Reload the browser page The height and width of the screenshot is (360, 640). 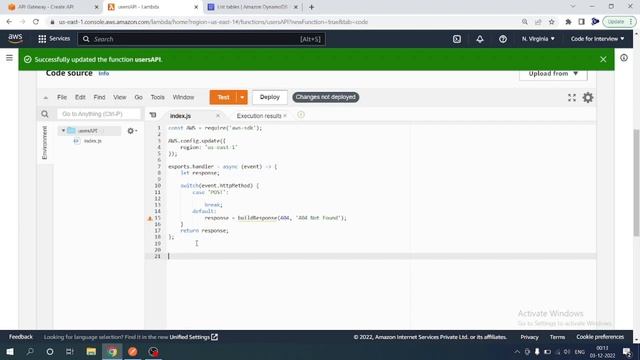36,22
